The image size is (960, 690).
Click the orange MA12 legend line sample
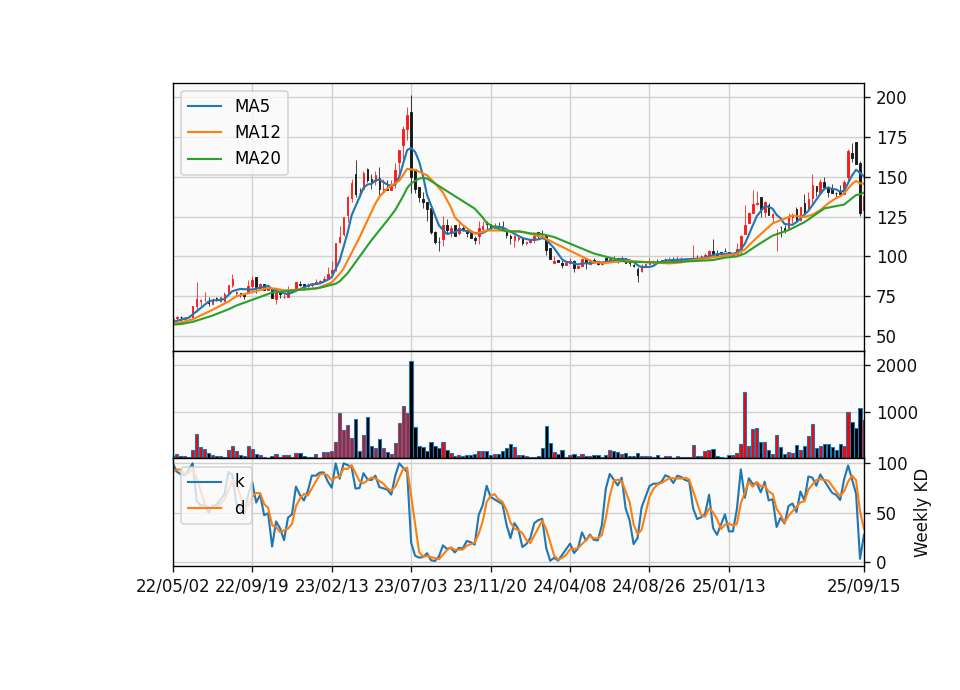click(204, 132)
